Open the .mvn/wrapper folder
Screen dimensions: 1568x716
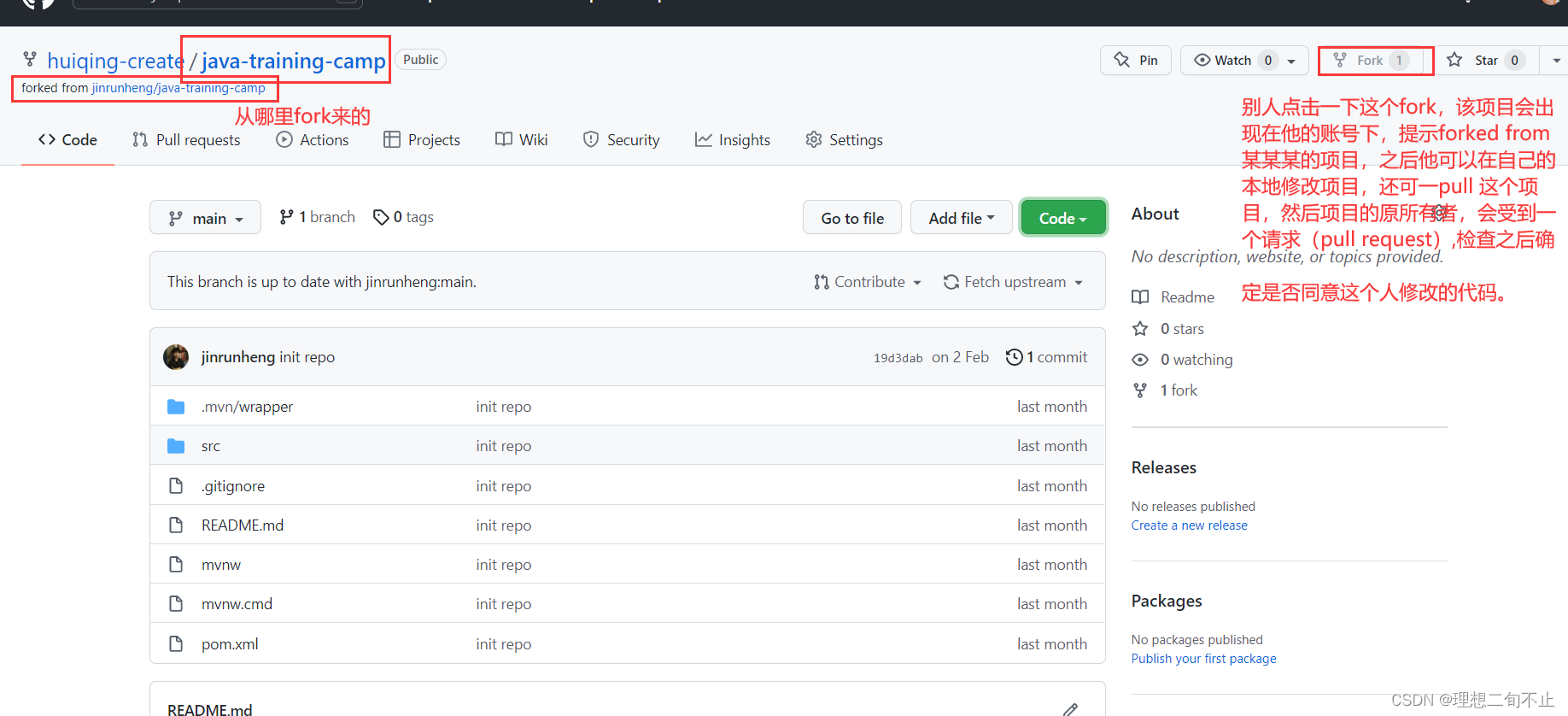pyautogui.click(x=247, y=407)
